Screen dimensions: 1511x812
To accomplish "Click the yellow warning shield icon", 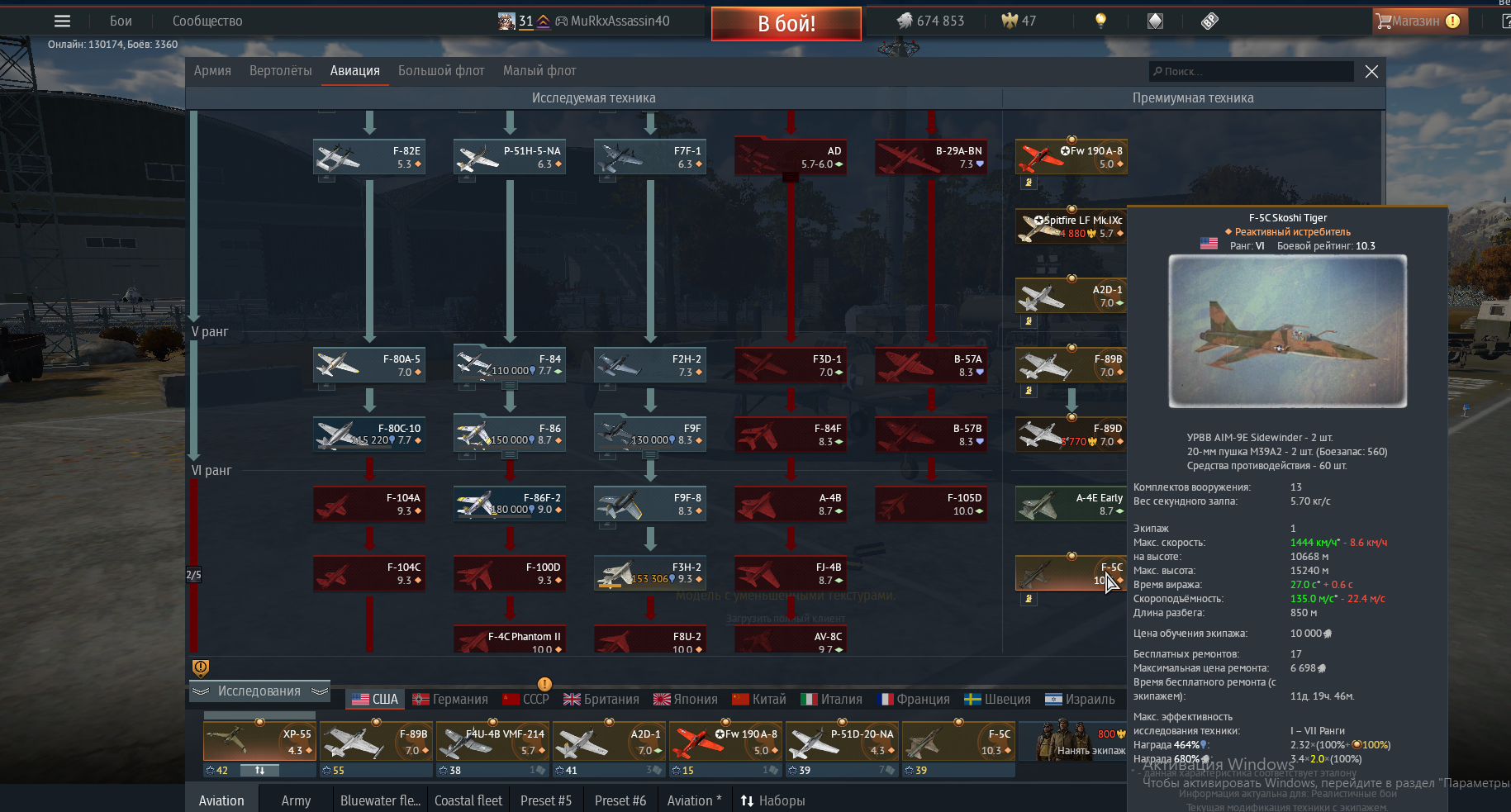I will click(201, 667).
